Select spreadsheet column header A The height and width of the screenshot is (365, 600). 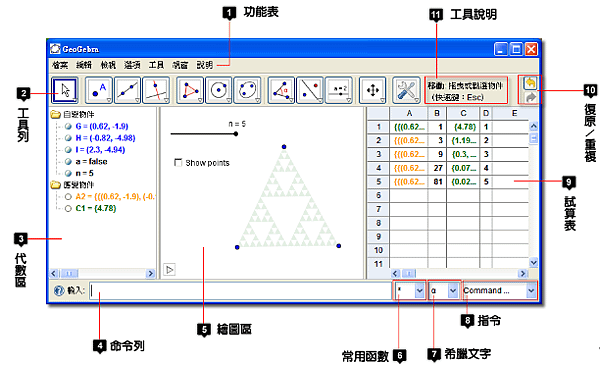pos(409,113)
